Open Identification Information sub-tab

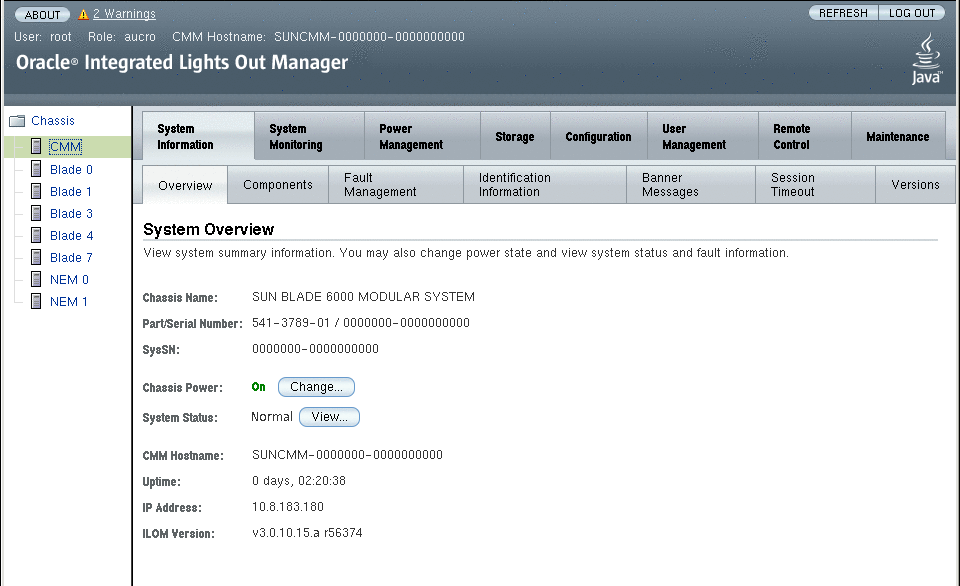click(x=545, y=184)
